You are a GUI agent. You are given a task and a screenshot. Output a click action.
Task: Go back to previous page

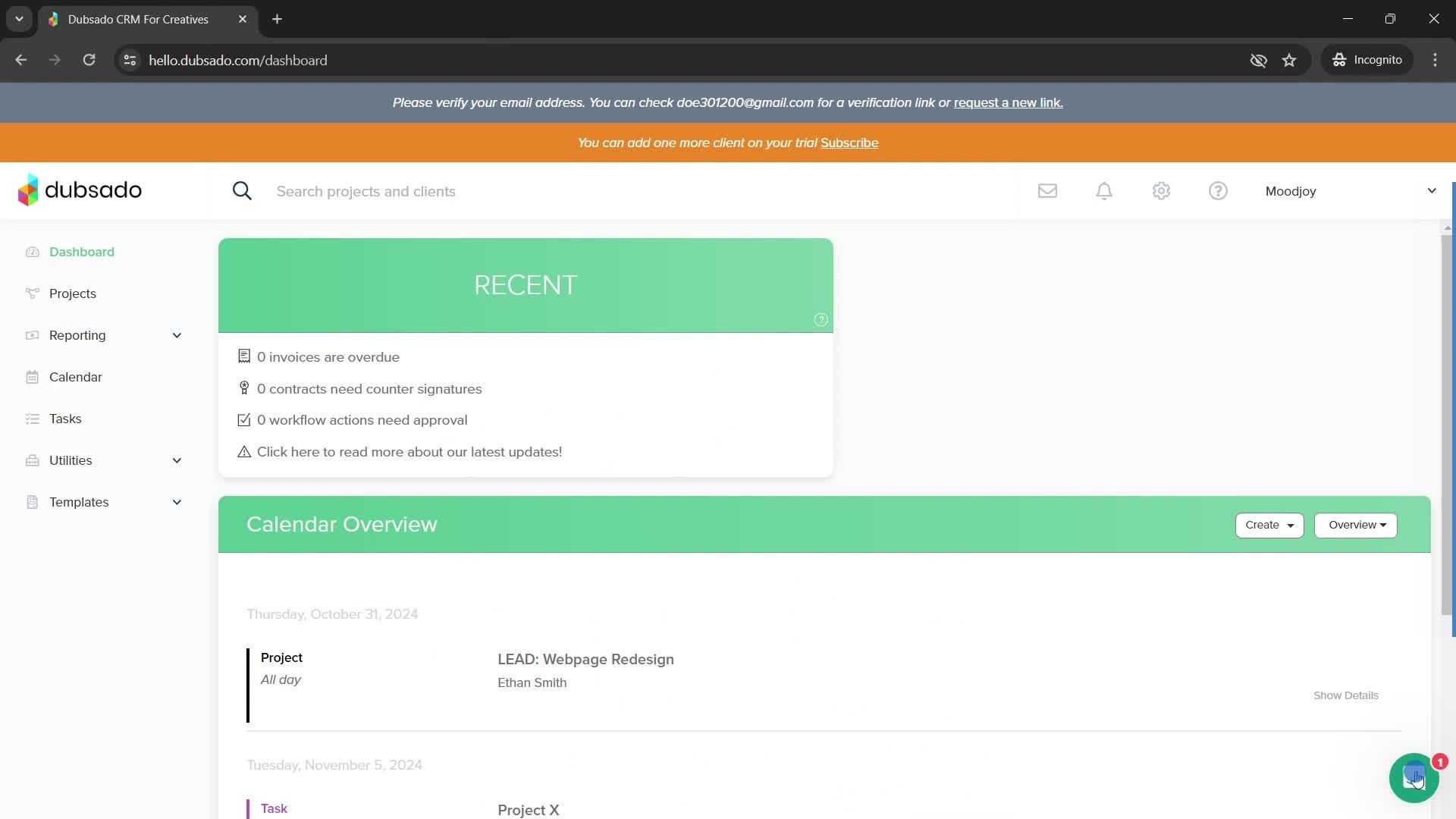point(21,60)
